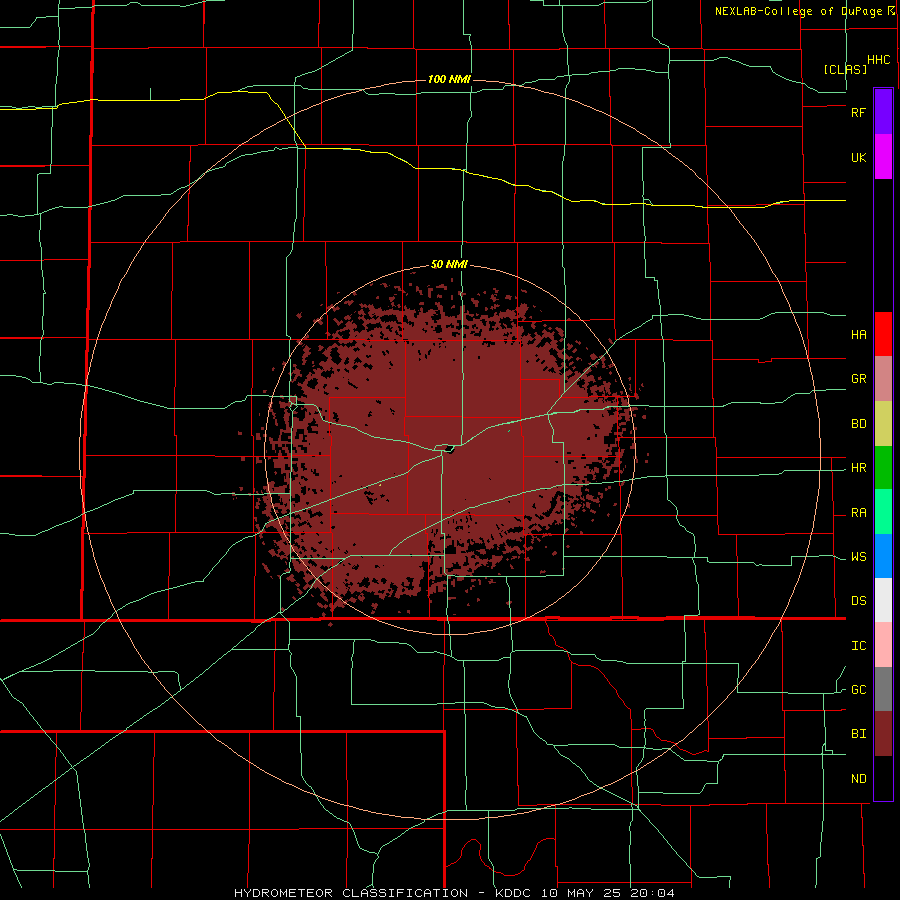Click the BD legend label

858,424
